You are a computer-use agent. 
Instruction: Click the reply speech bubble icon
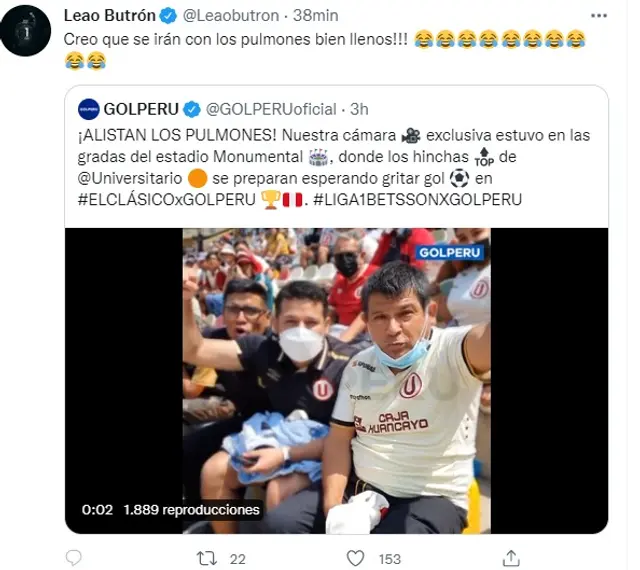click(74, 557)
